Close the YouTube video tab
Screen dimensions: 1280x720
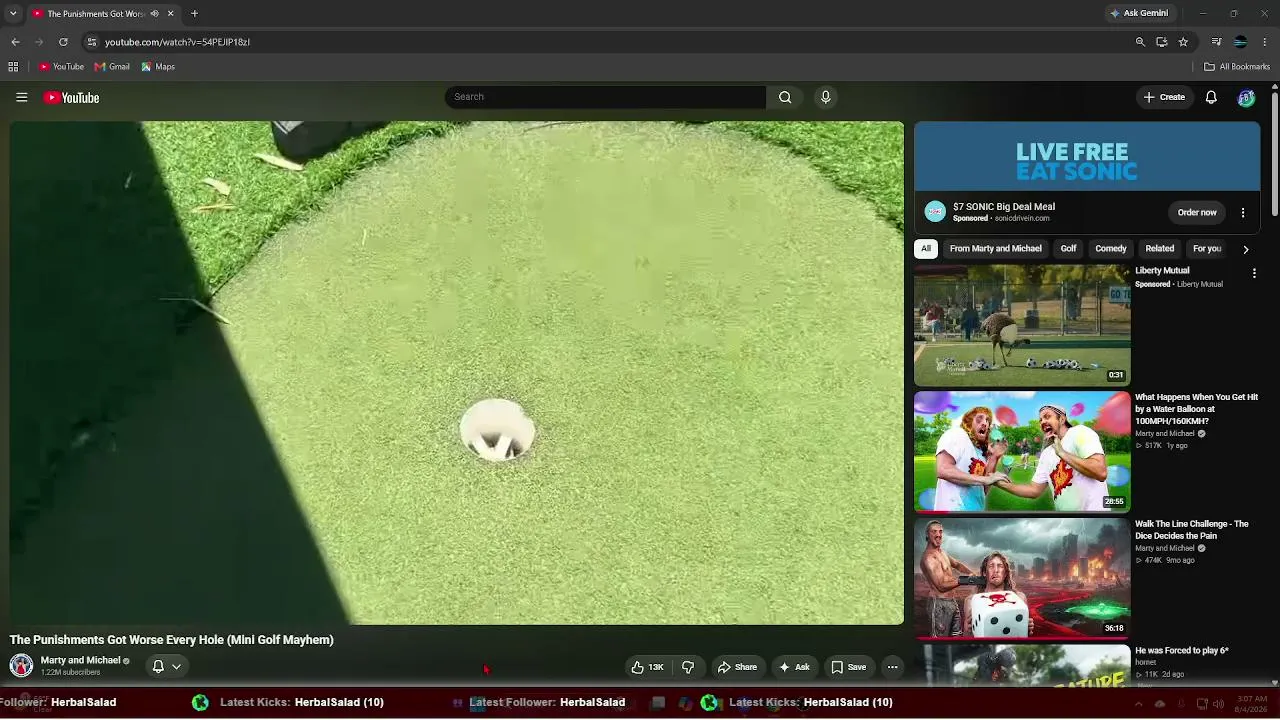click(170, 14)
